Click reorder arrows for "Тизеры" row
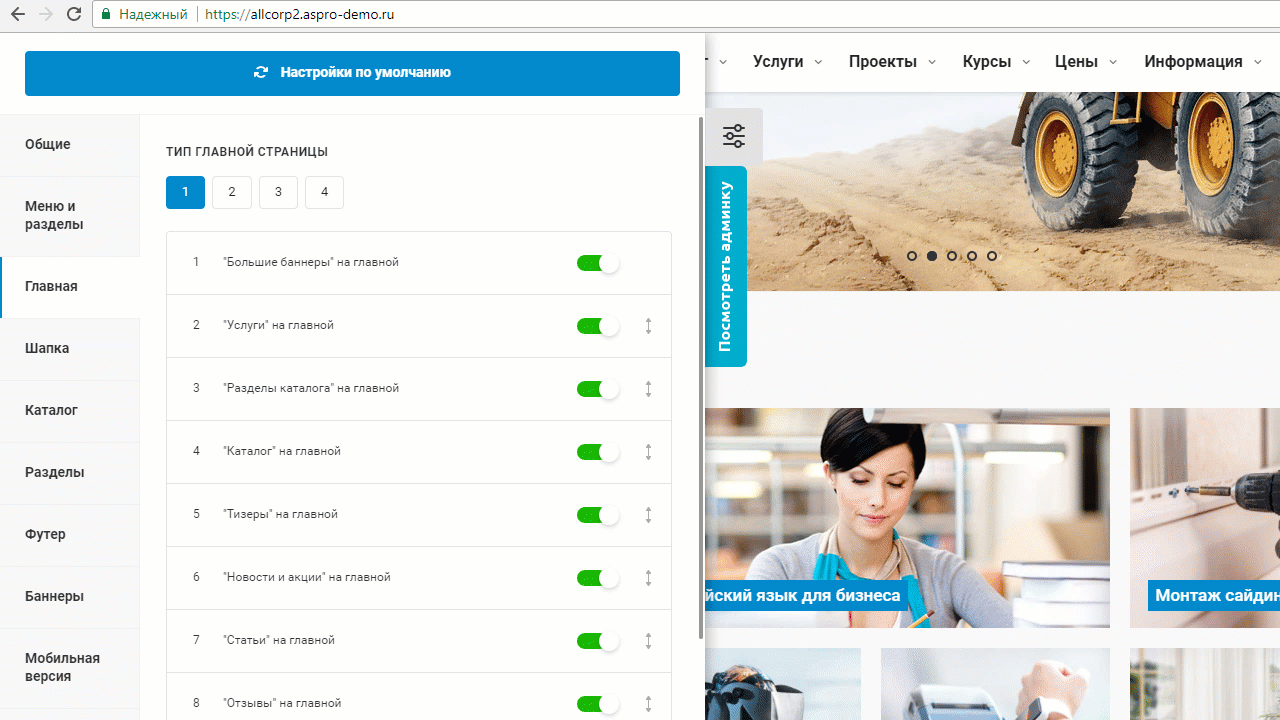Screen dimensions: 1280x720 click(648, 515)
